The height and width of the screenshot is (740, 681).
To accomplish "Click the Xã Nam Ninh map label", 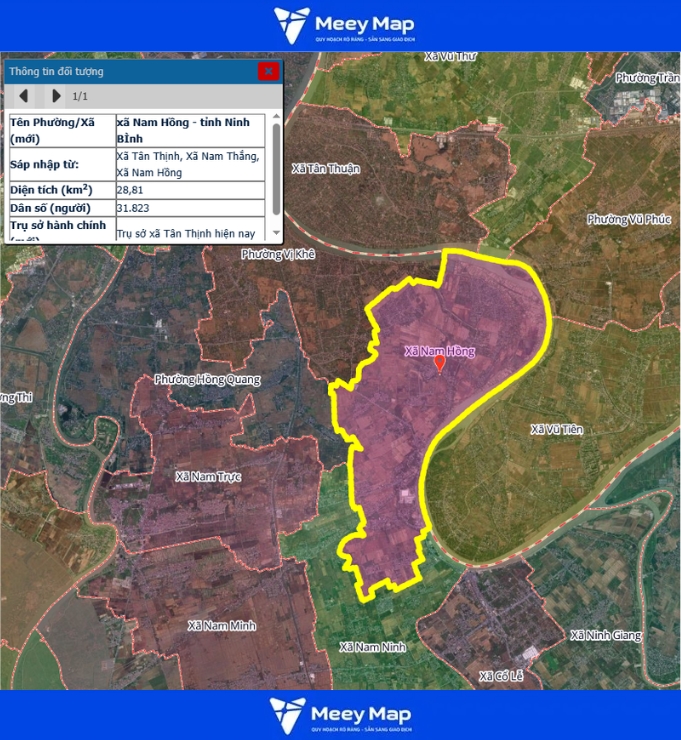I will [x=373, y=647].
